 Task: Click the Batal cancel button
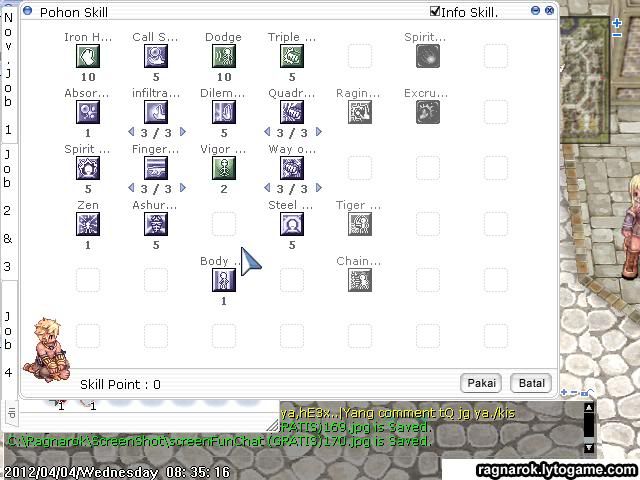coord(531,383)
